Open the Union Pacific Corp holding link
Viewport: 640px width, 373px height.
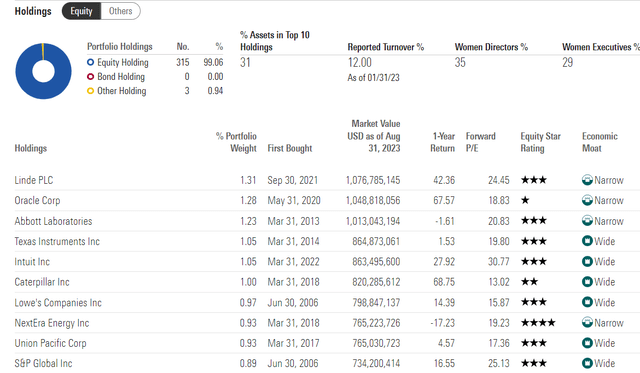(51, 343)
